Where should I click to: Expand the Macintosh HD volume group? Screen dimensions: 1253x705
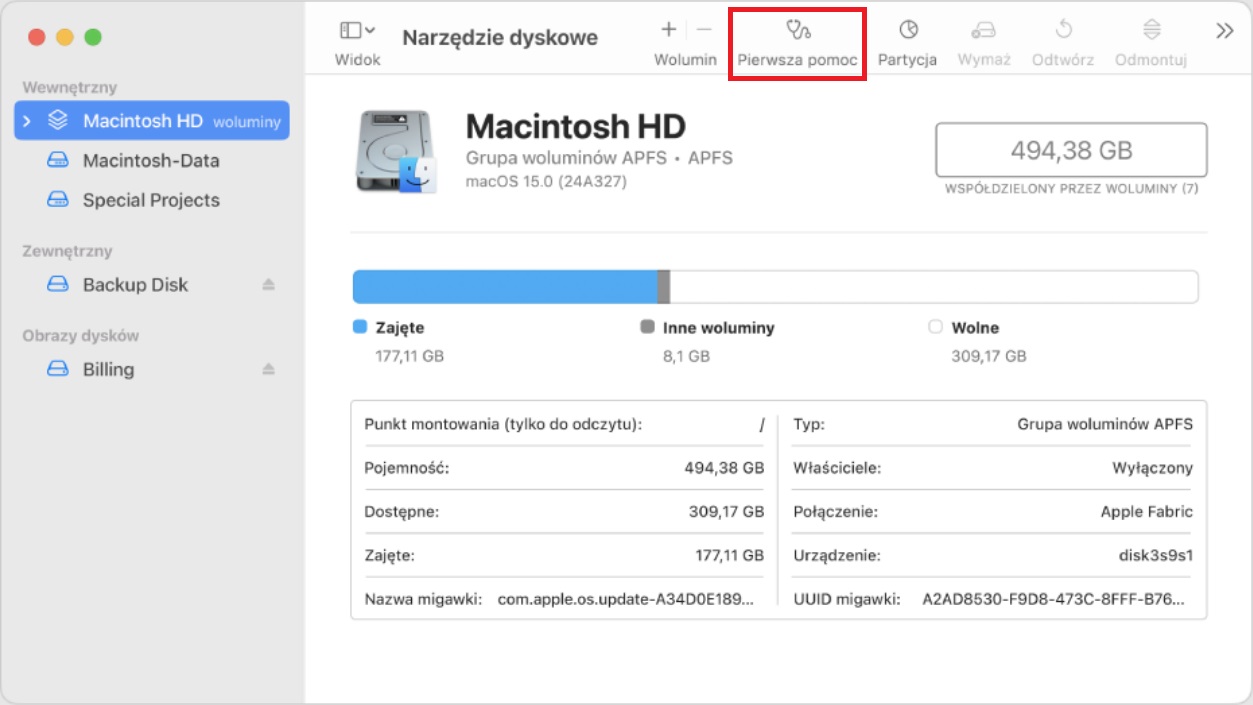(x=27, y=121)
